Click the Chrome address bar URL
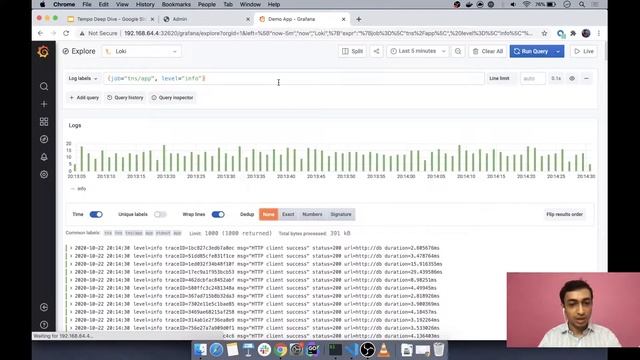Viewport: 640px width, 360px height. pyautogui.click(x=329, y=33)
